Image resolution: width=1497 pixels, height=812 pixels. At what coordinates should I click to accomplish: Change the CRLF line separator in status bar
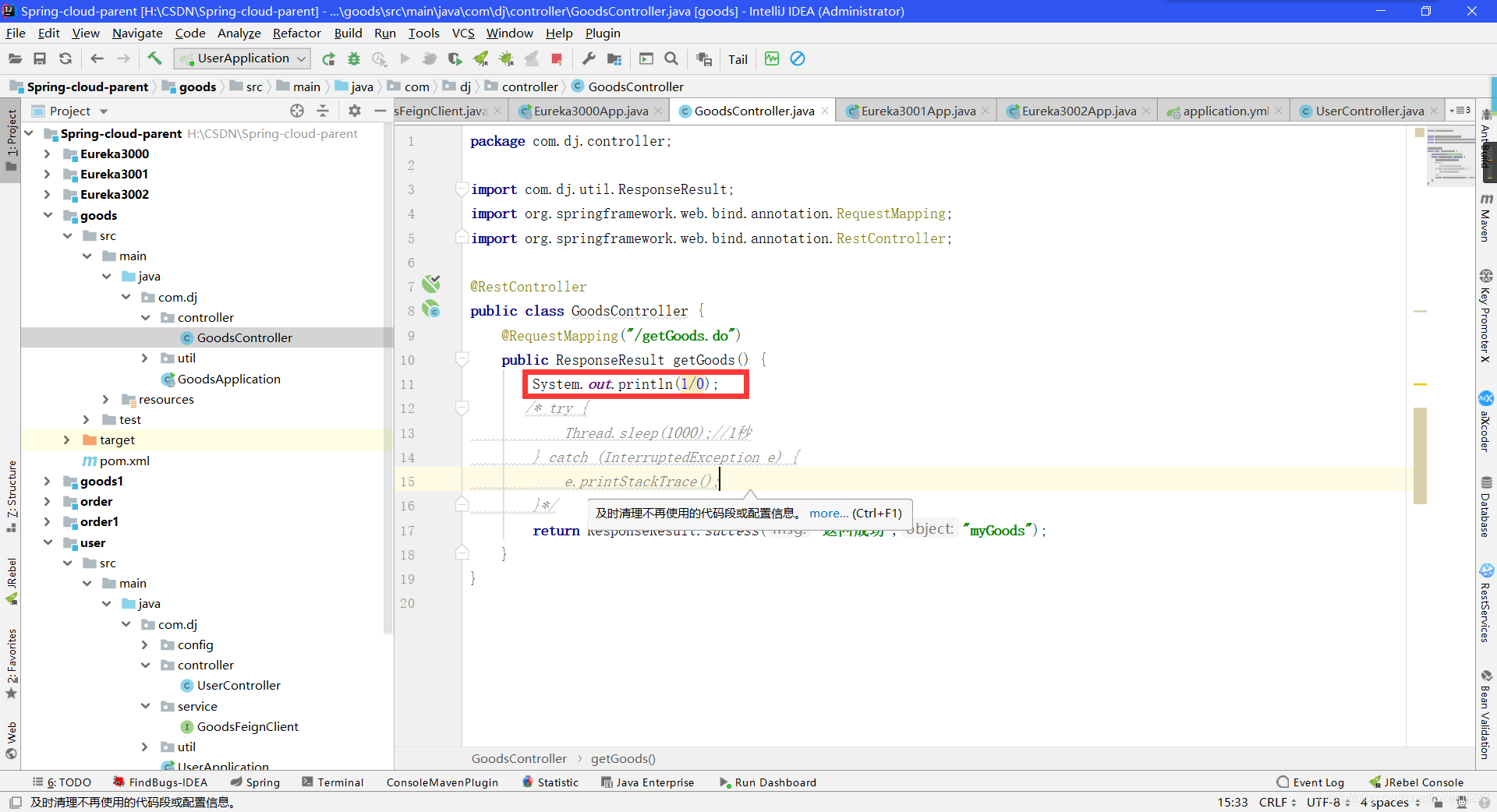[1277, 802]
